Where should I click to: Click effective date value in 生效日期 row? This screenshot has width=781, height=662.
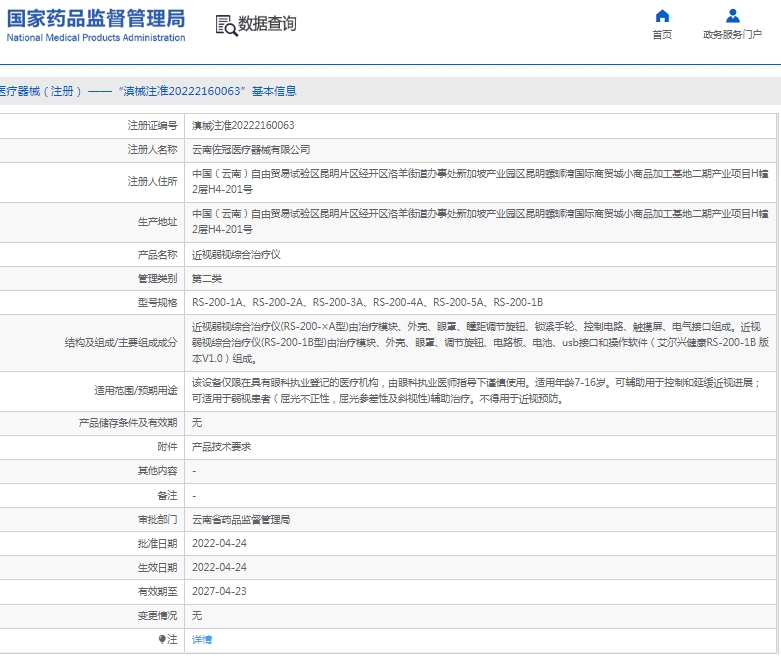click(219, 567)
